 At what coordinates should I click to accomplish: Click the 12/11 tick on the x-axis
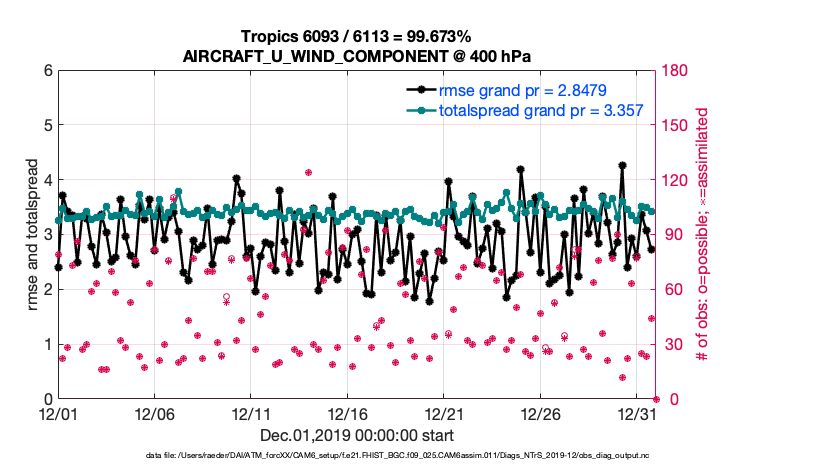point(252,413)
